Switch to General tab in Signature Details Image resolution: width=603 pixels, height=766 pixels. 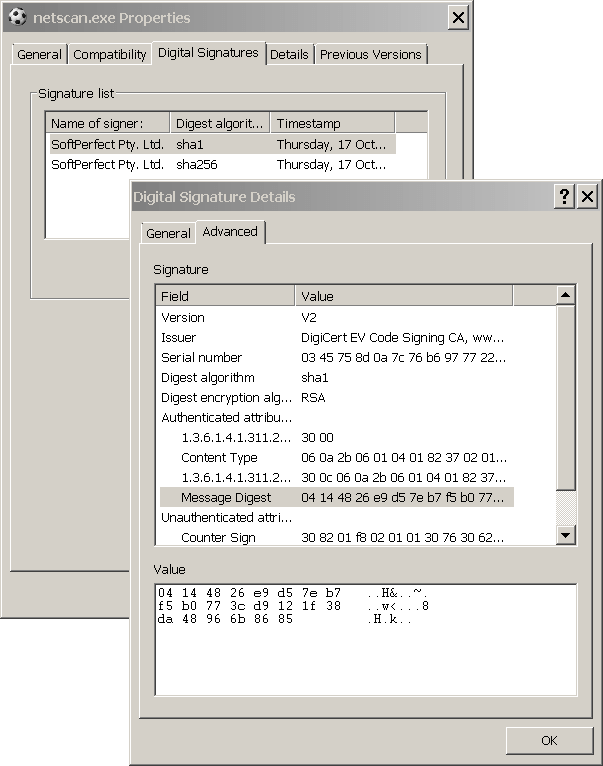pos(168,233)
